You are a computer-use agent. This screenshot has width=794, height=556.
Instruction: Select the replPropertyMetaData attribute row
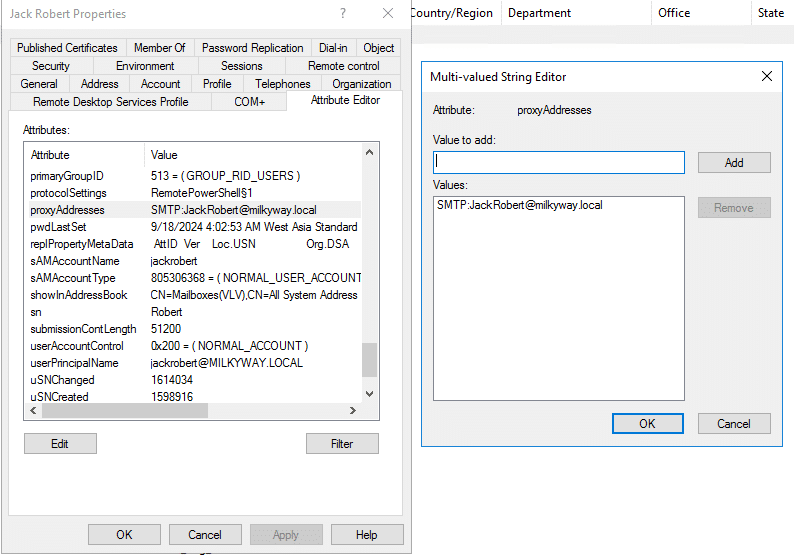click(195, 244)
